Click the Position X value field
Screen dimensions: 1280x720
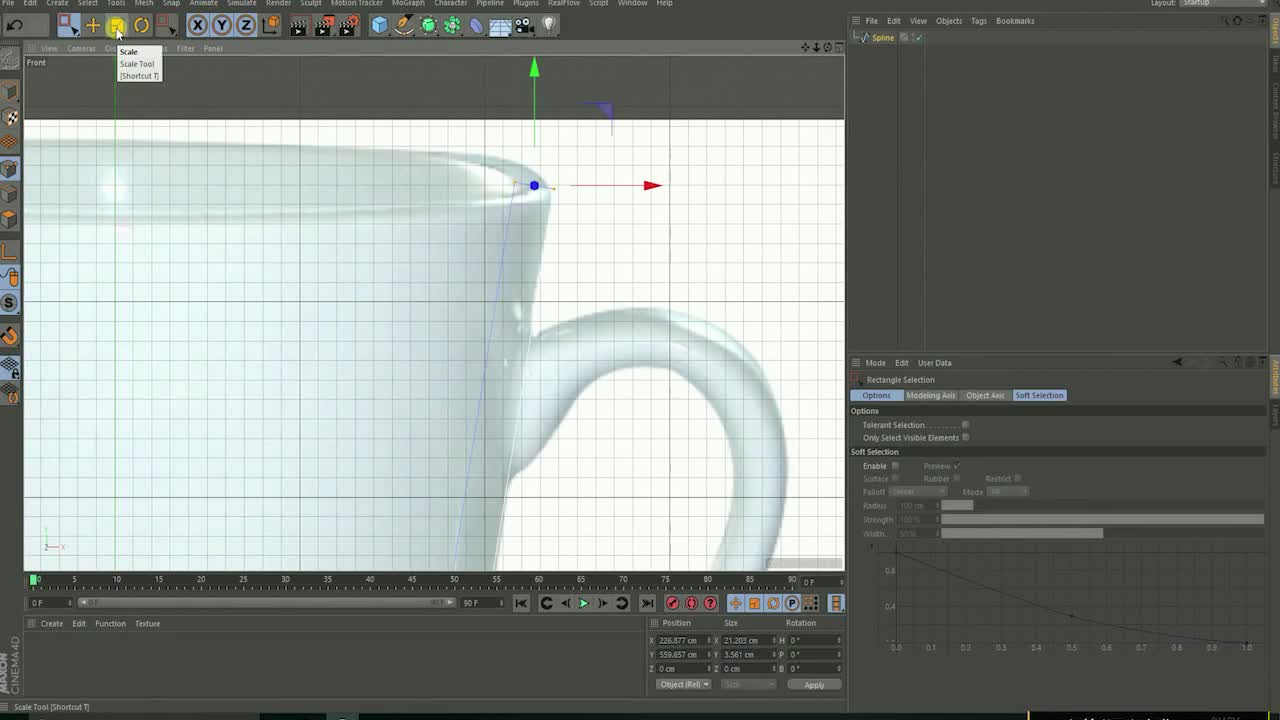[682, 640]
